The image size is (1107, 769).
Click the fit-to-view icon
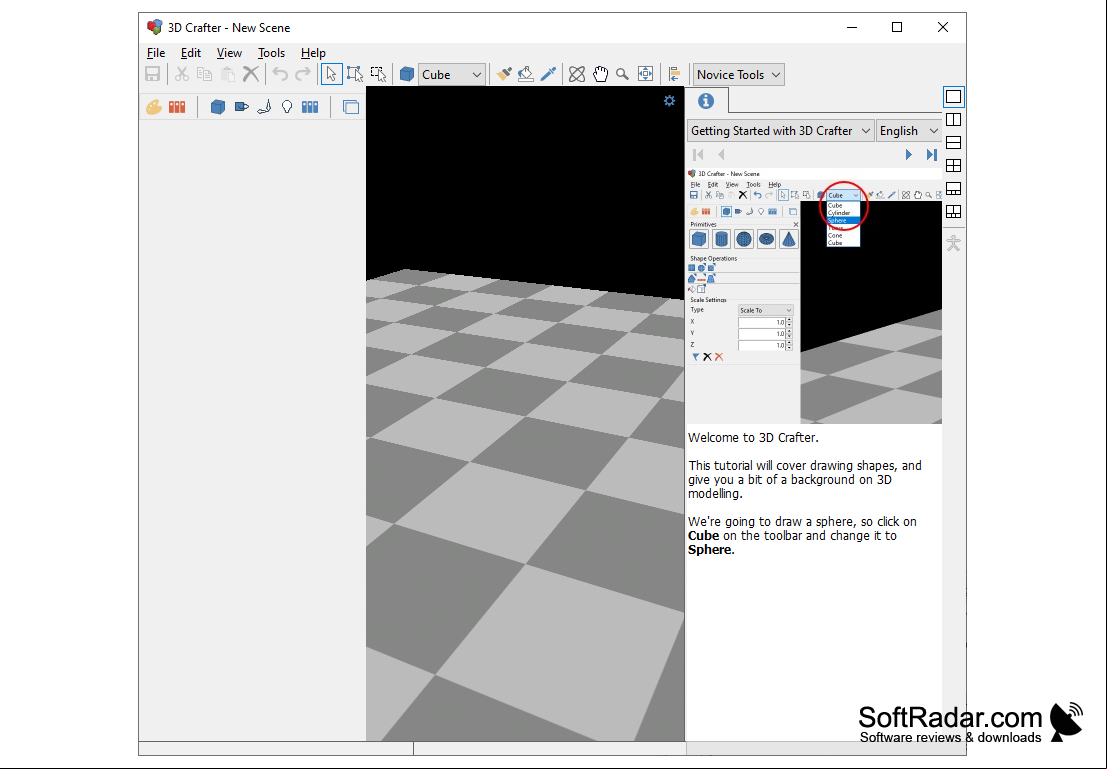(645, 74)
